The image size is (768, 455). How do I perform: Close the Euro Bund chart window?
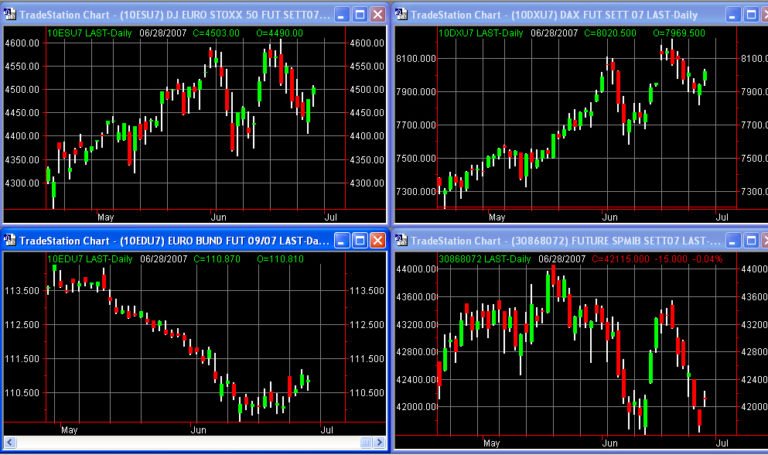click(377, 240)
